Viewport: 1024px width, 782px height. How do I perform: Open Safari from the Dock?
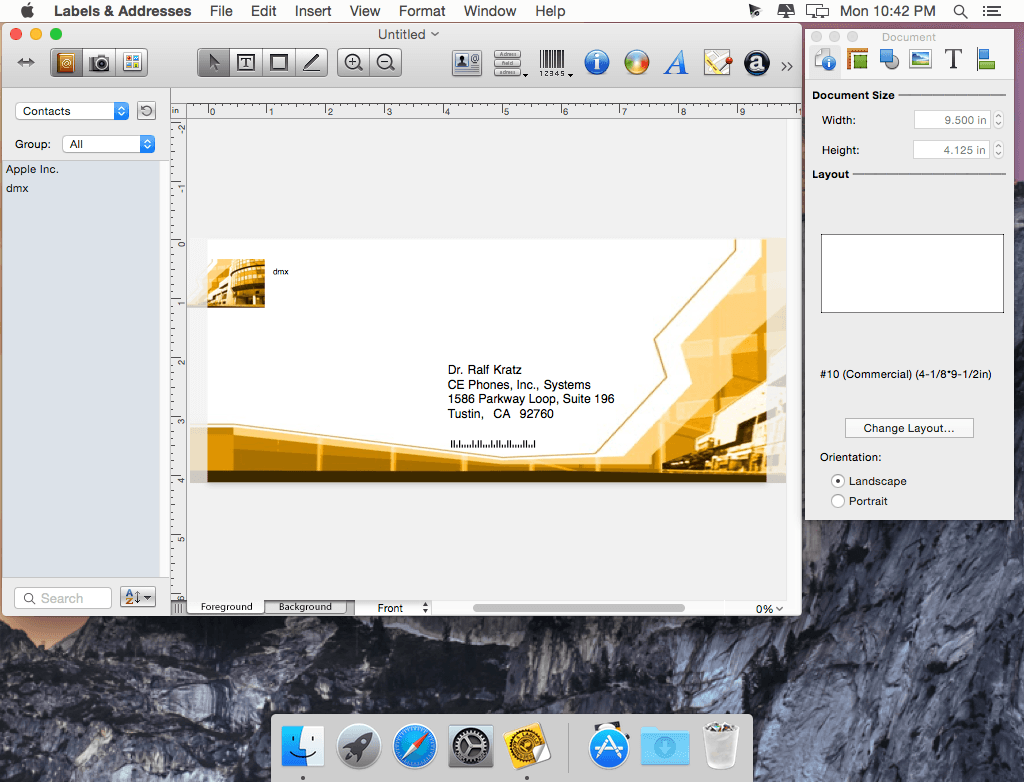(x=415, y=747)
